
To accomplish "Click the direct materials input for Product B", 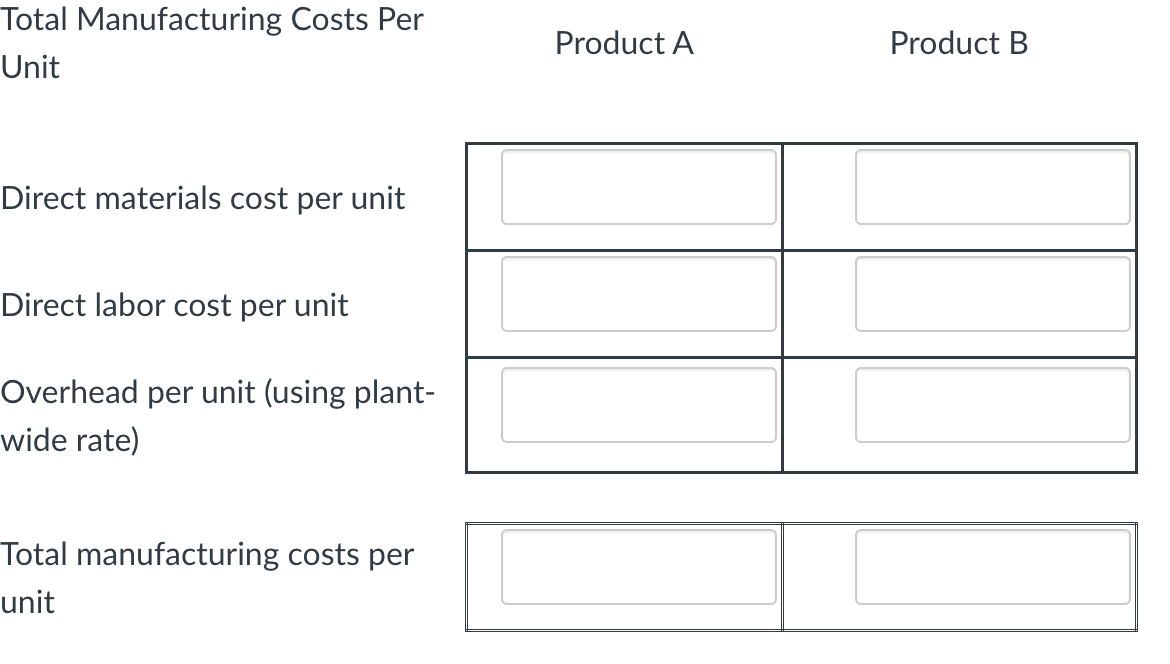I will tap(993, 188).
